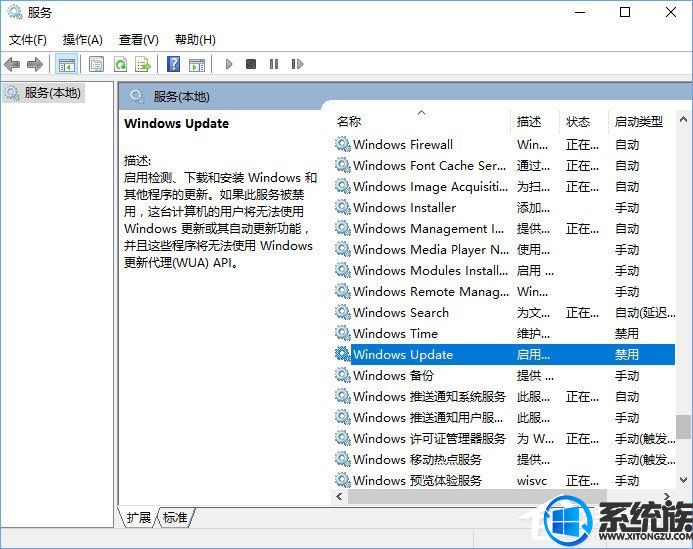693x549 pixels.
Task: Click 自动(延迟 startup type of Windows Search
Action: [x=645, y=313]
